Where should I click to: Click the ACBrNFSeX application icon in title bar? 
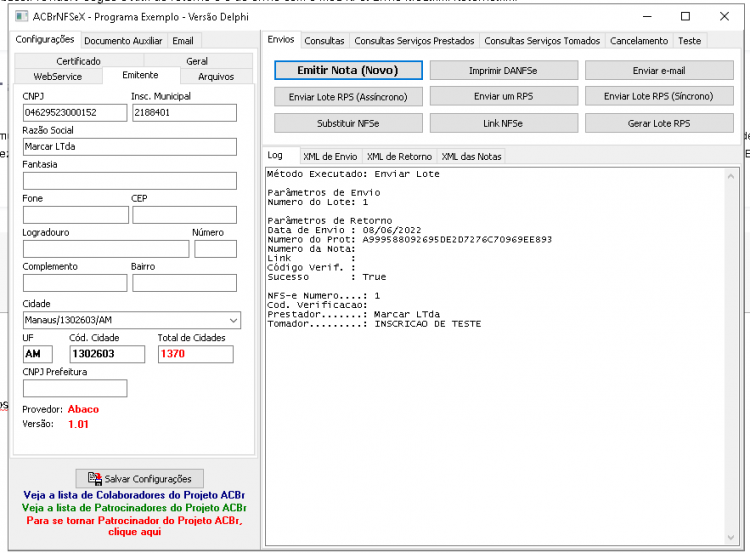point(22,17)
